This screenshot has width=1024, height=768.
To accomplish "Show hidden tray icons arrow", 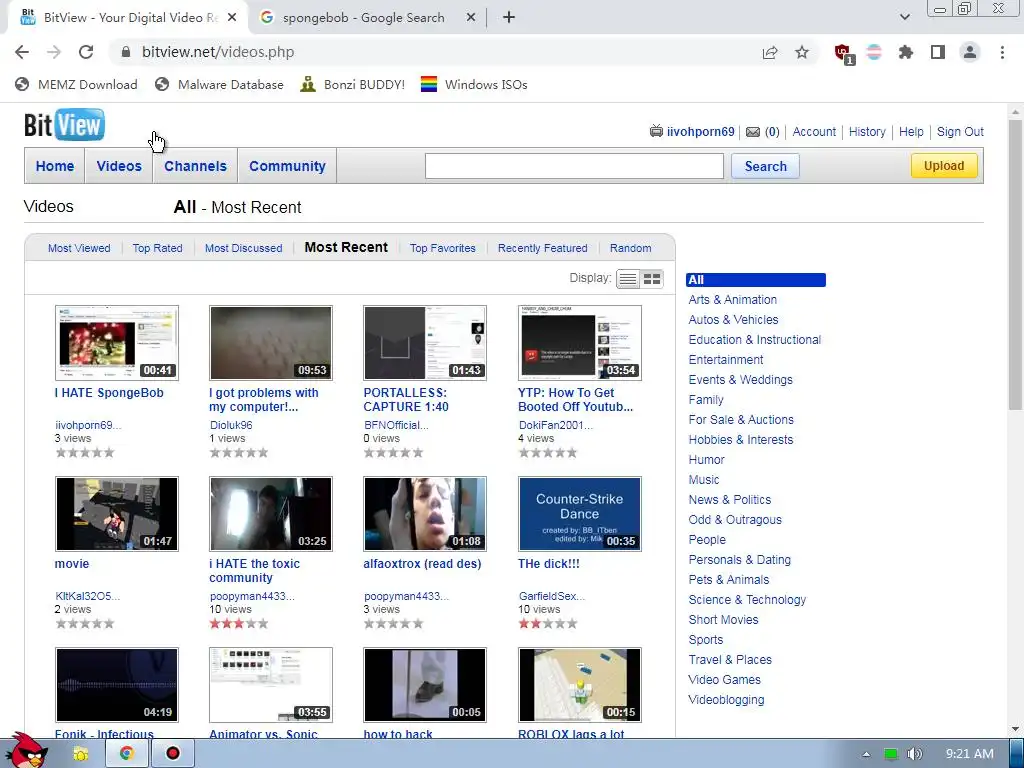I will click(x=866, y=754).
